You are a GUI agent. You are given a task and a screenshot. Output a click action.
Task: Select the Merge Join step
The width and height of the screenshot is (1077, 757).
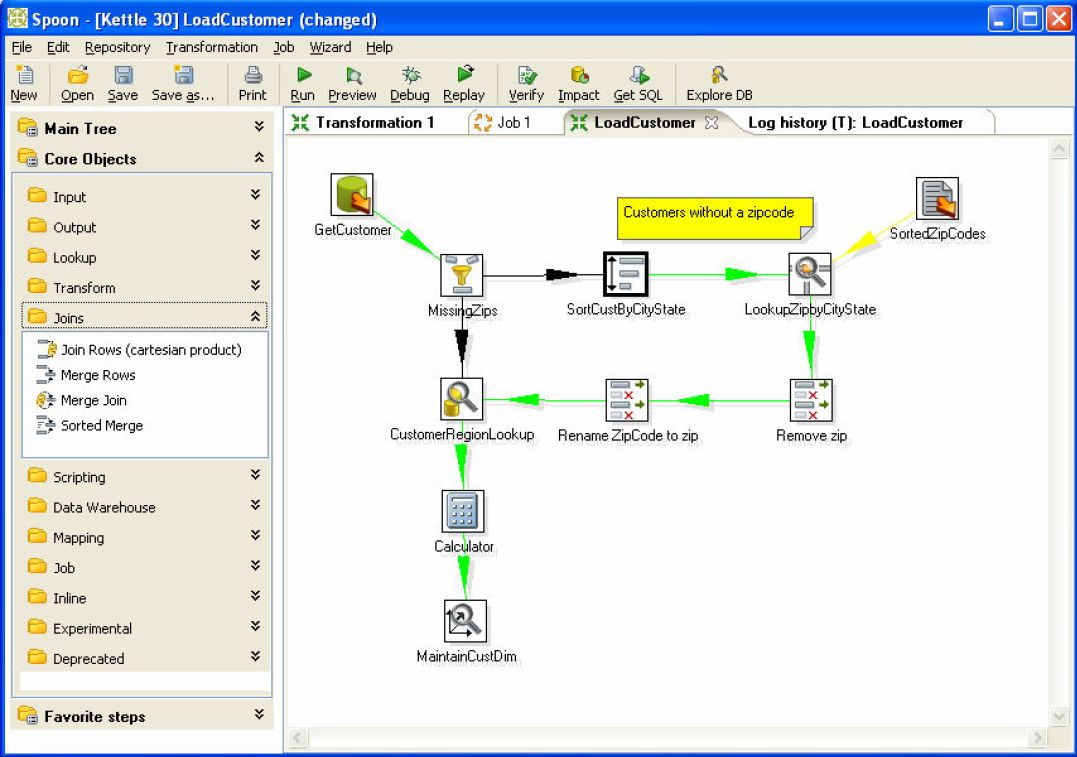(82, 400)
